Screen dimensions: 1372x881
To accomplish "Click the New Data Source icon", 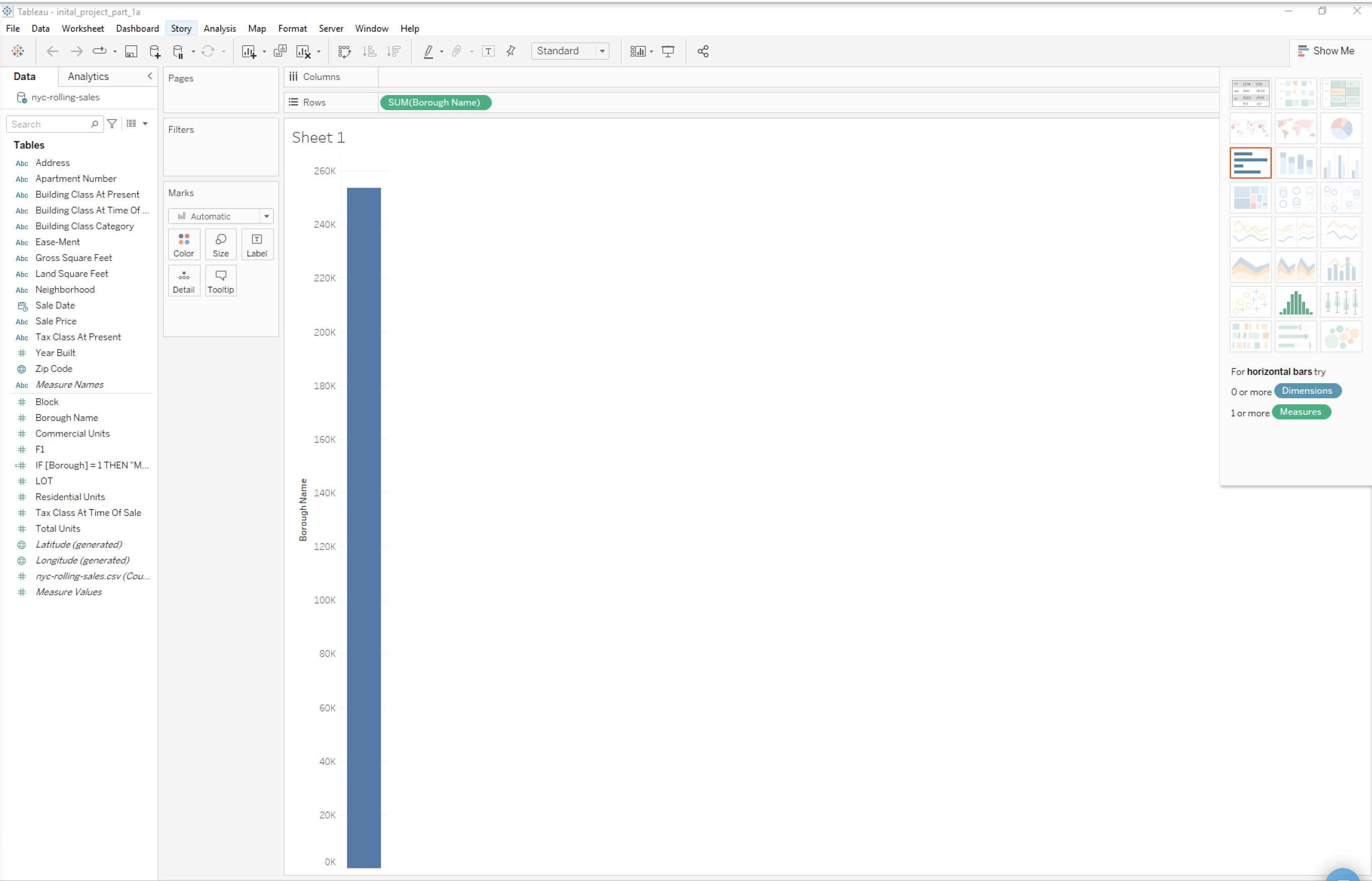I will point(154,51).
